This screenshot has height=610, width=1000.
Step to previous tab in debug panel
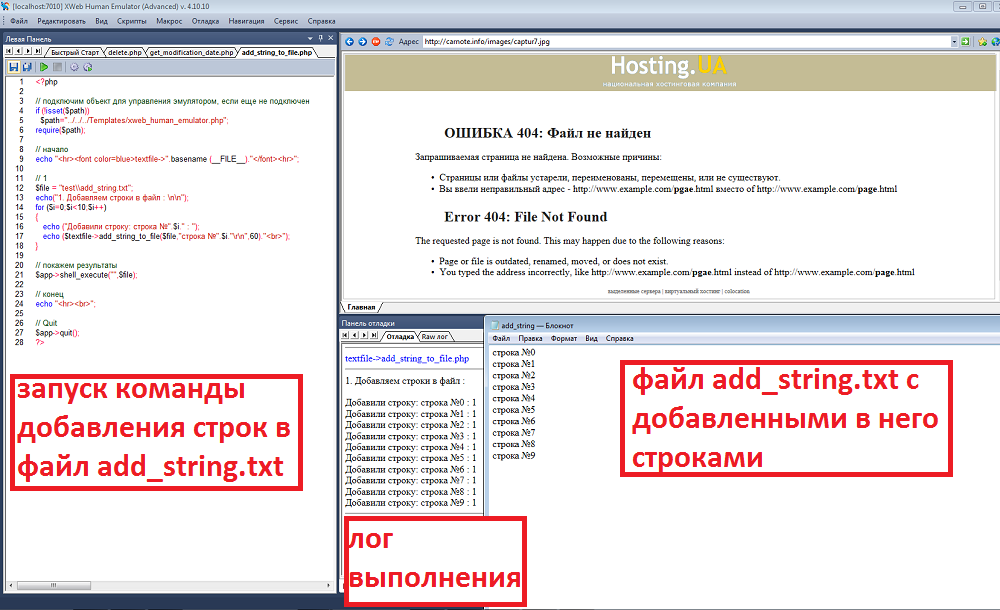pos(355,335)
